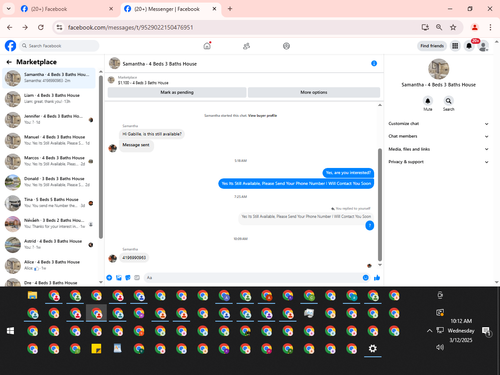Screen dimensions: 500x375
Task: Open a new browser tab
Action: click(x=230, y=9)
